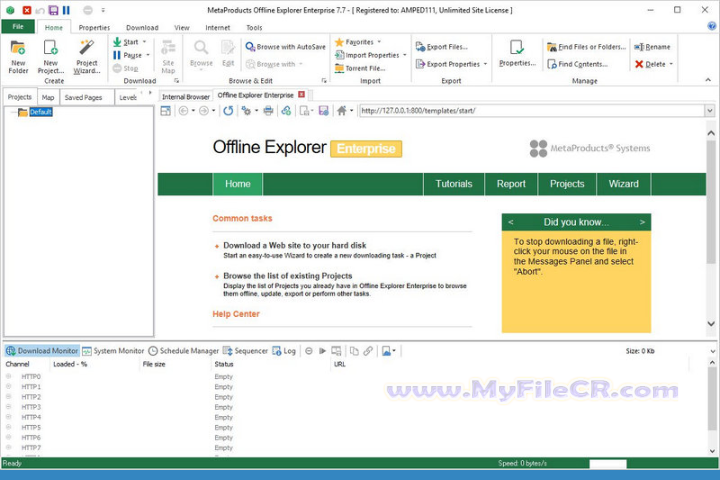Create a New Folder from the ribbon

18,56
